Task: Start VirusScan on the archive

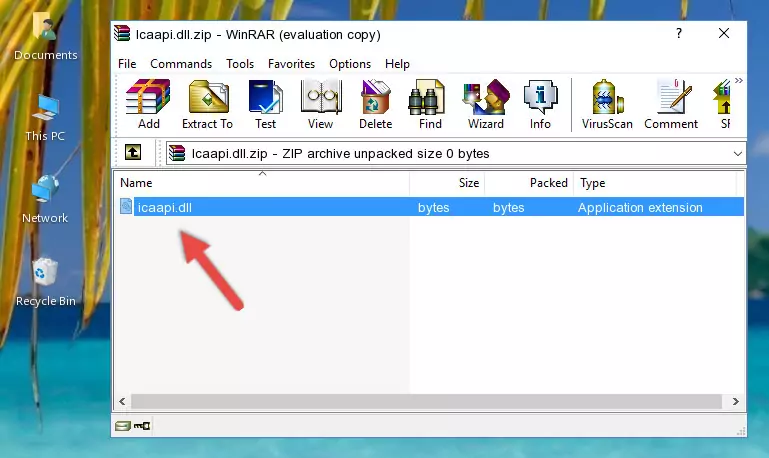Action: pos(607,104)
